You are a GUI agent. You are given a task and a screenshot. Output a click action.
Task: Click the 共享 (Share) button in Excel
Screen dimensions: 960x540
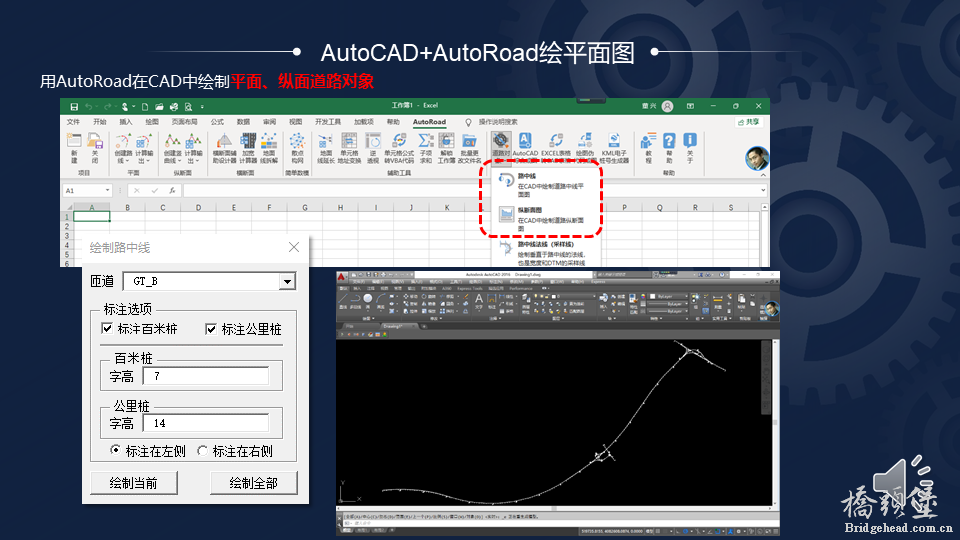[749, 122]
